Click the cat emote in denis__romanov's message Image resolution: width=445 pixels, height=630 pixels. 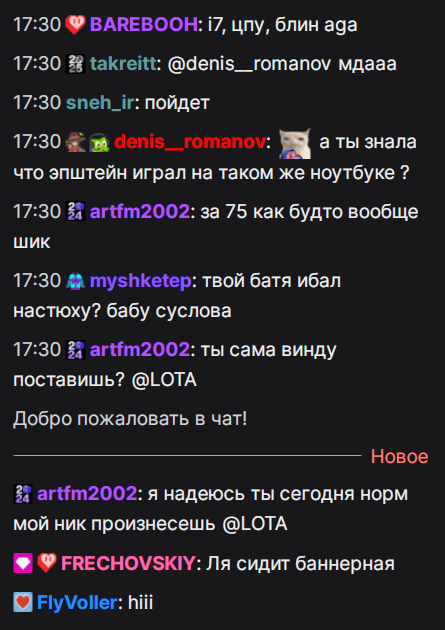pos(295,143)
